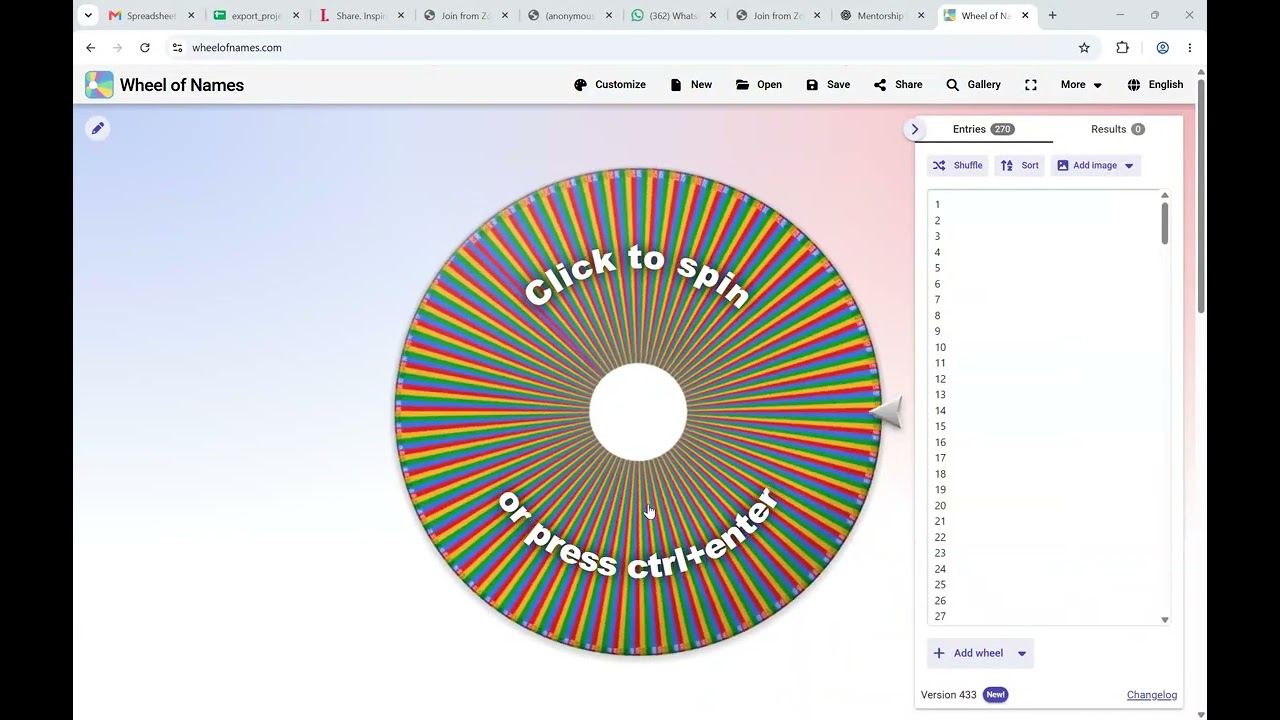Image resolution: width=1280 pixels, height=720 pixels.
Task: Open the Customize palette option
Action: pos(610,85)
